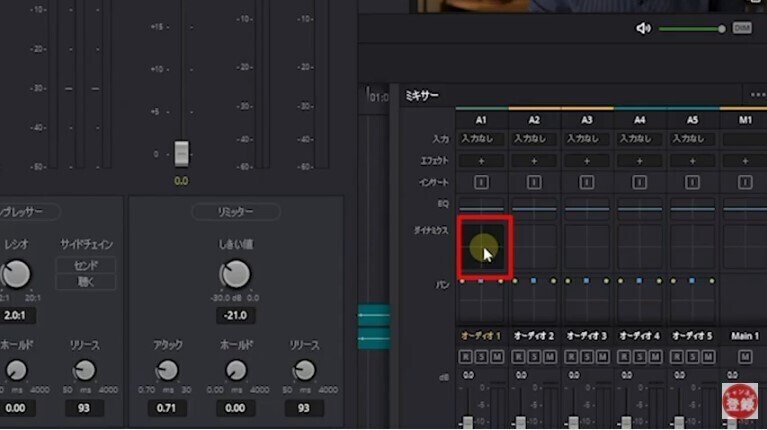Toggle the insert button on A3
767x430 pixels.
(x=587, y=182)
